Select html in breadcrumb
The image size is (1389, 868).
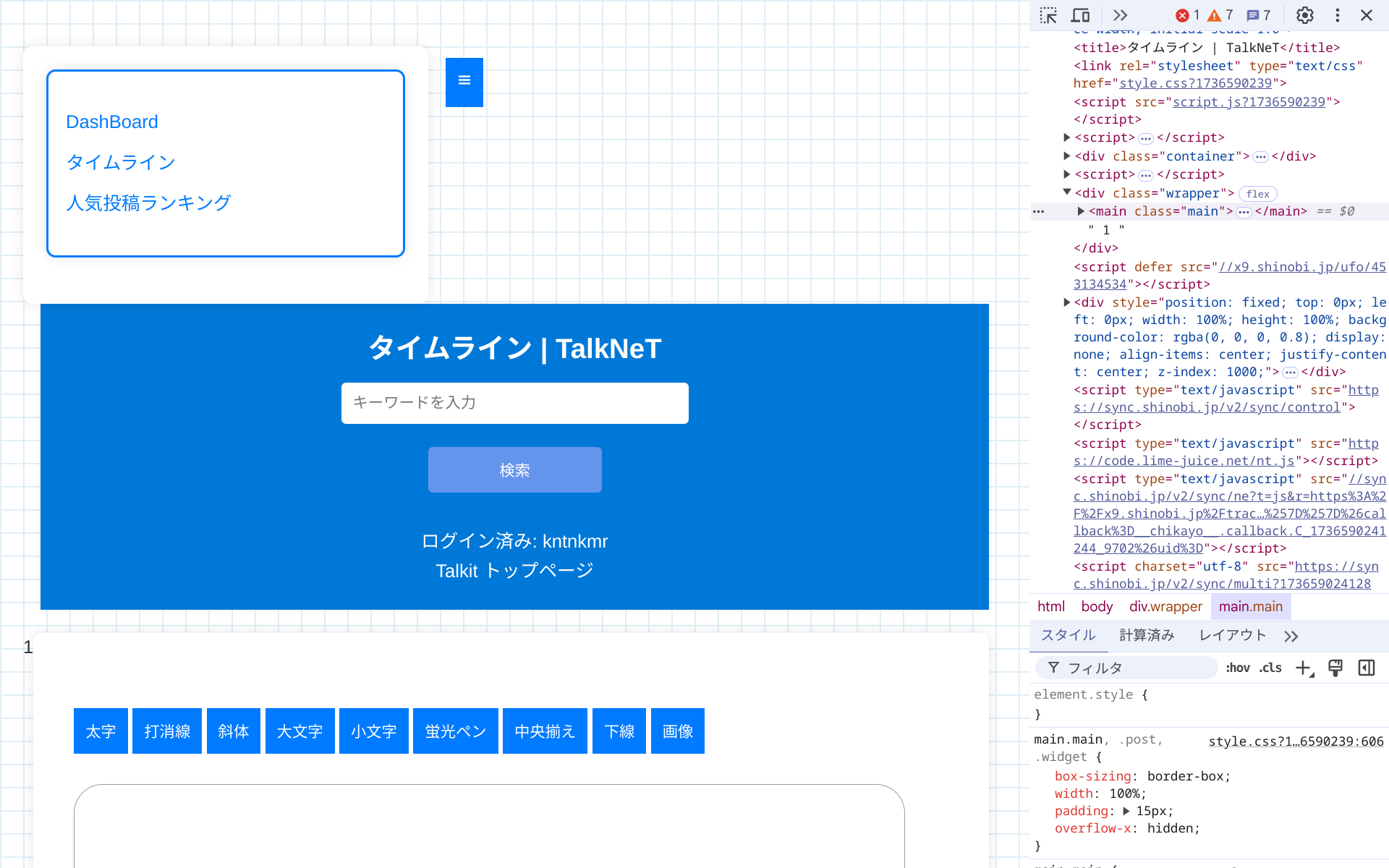1051,607
